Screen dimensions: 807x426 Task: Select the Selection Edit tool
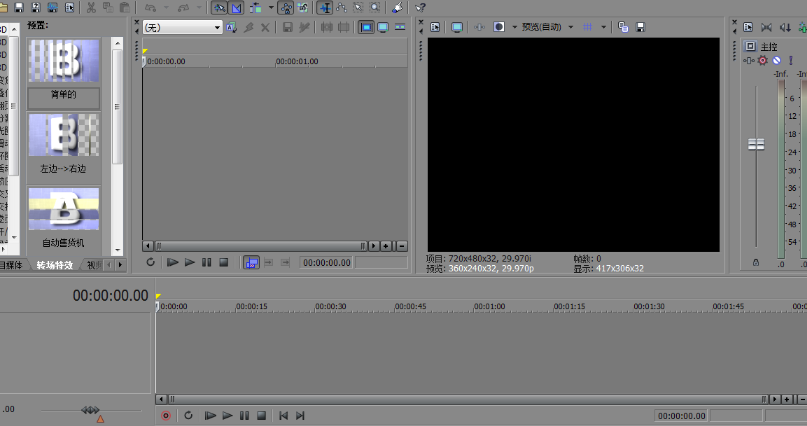[358, 8]
